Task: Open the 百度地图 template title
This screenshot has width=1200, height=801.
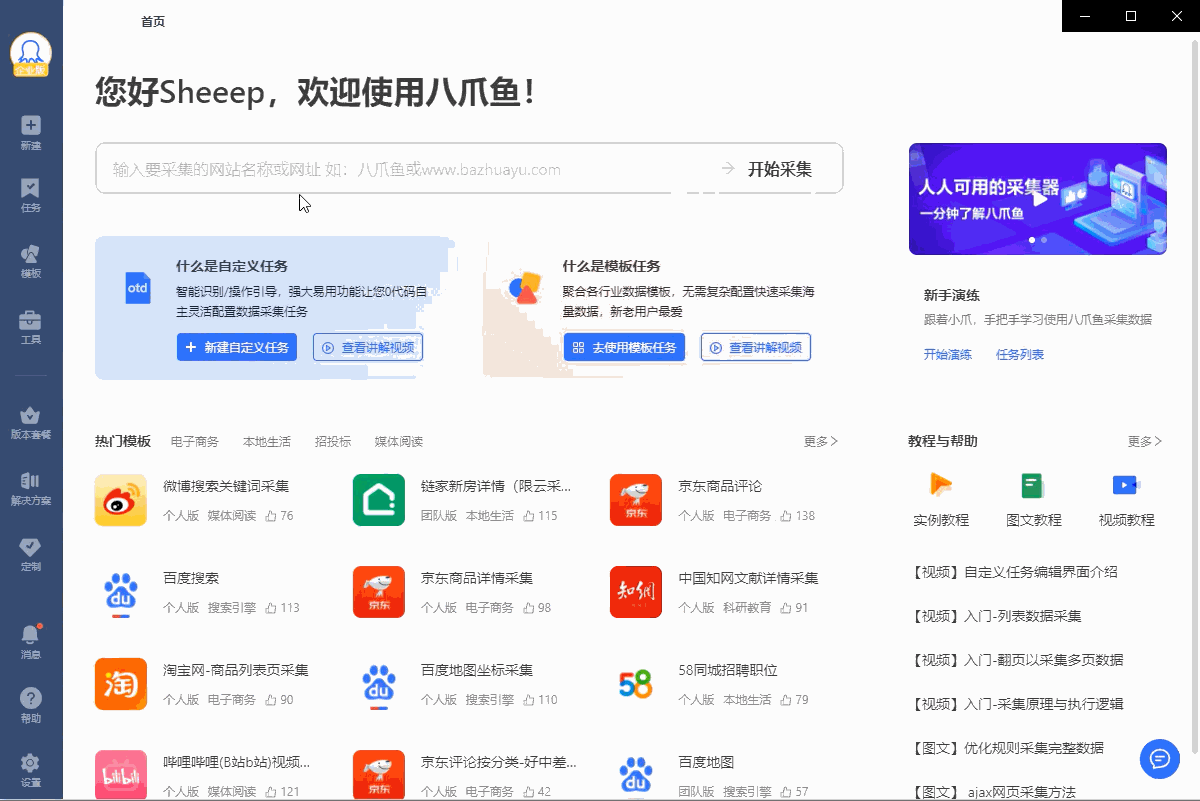Action: 706,762
